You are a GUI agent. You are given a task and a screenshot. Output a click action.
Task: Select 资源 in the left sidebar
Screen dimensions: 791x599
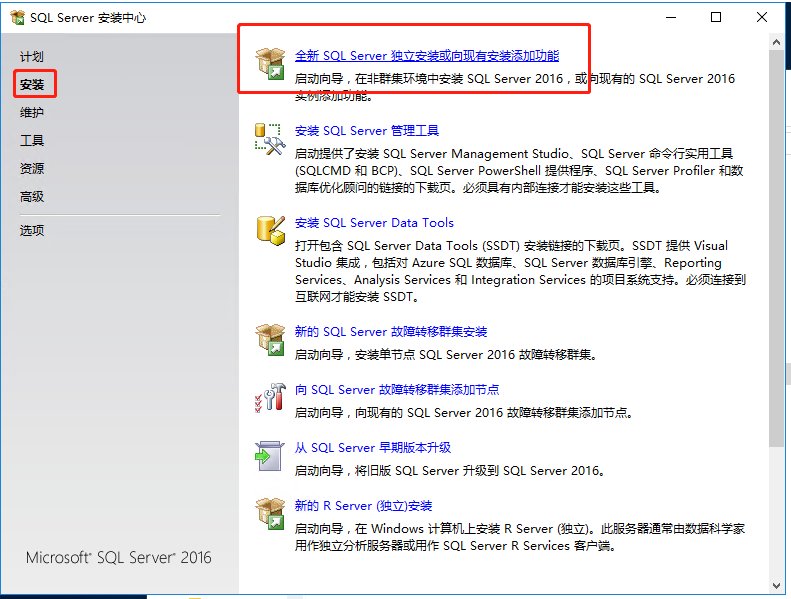(32, 168)
